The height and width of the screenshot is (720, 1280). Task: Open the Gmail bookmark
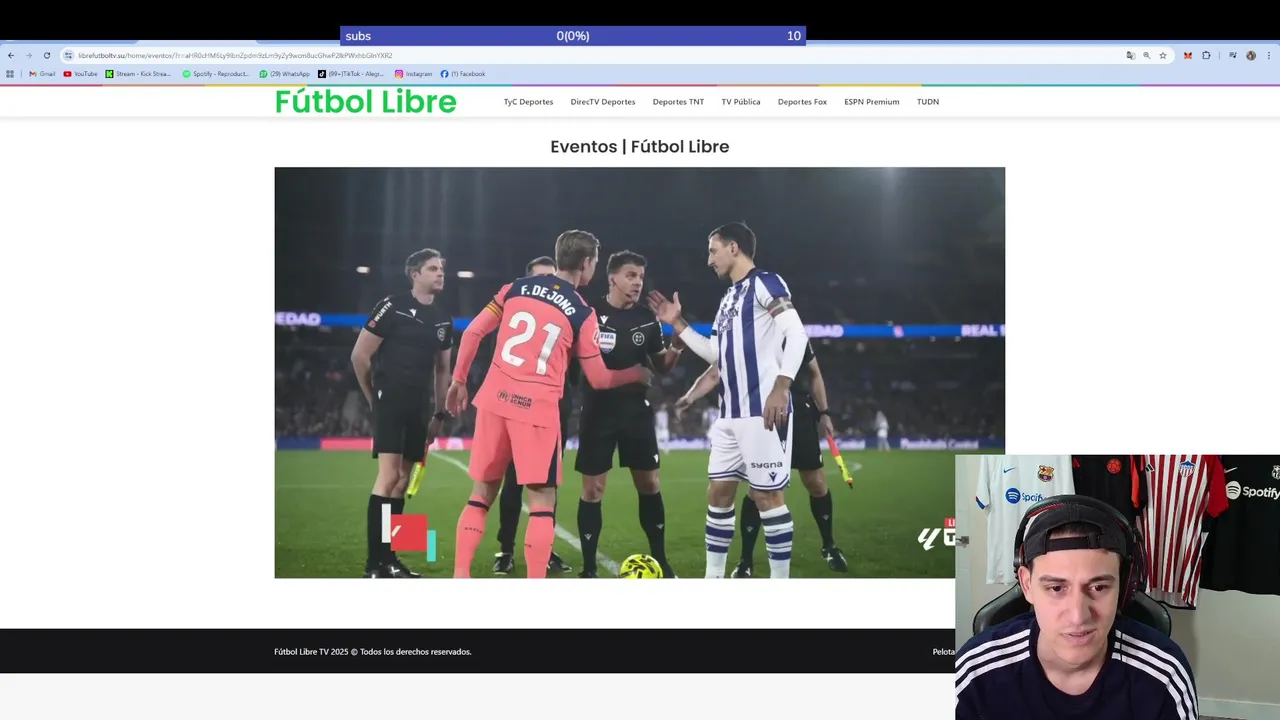[x=42, y=74]
